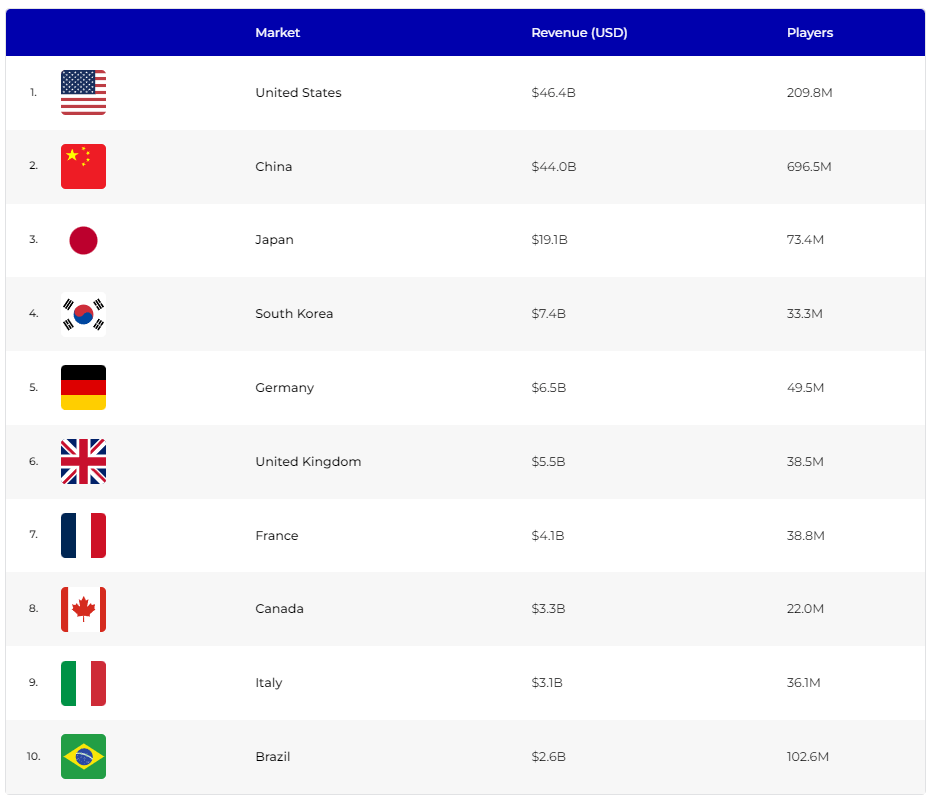Click Japan's 73.4M players value

[x=806, y=240]
